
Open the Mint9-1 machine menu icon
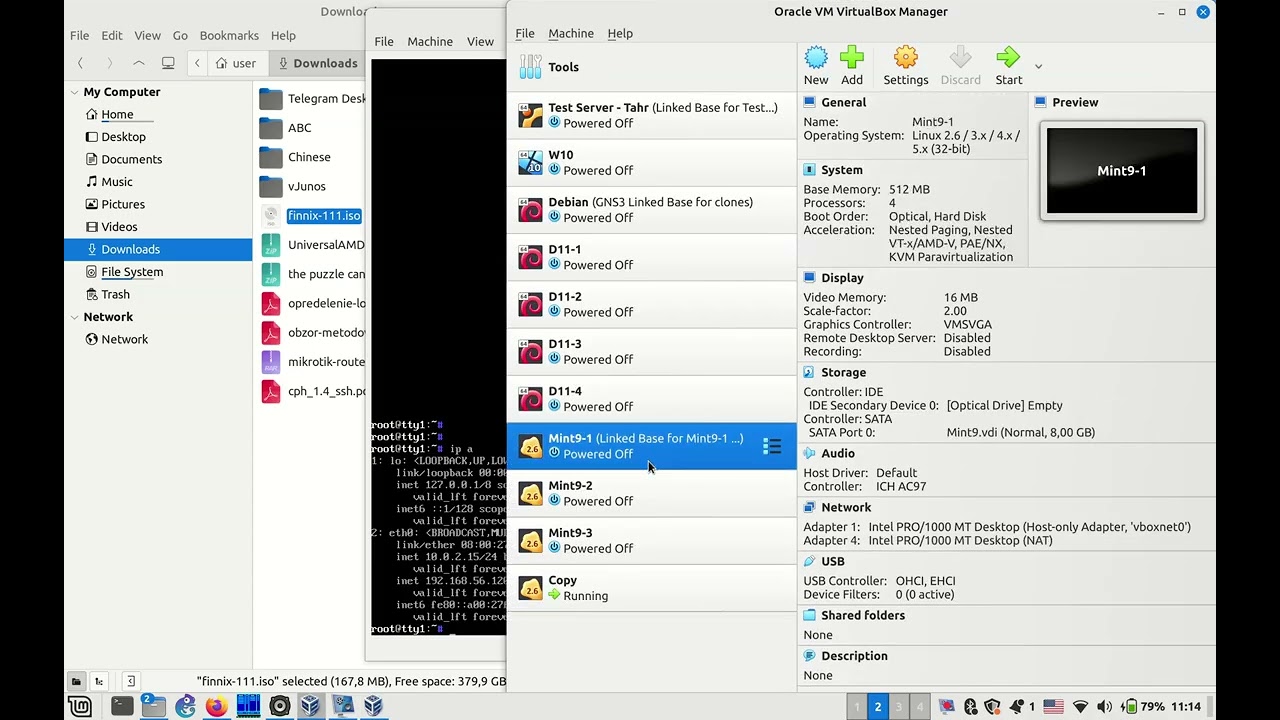(772, 446)
